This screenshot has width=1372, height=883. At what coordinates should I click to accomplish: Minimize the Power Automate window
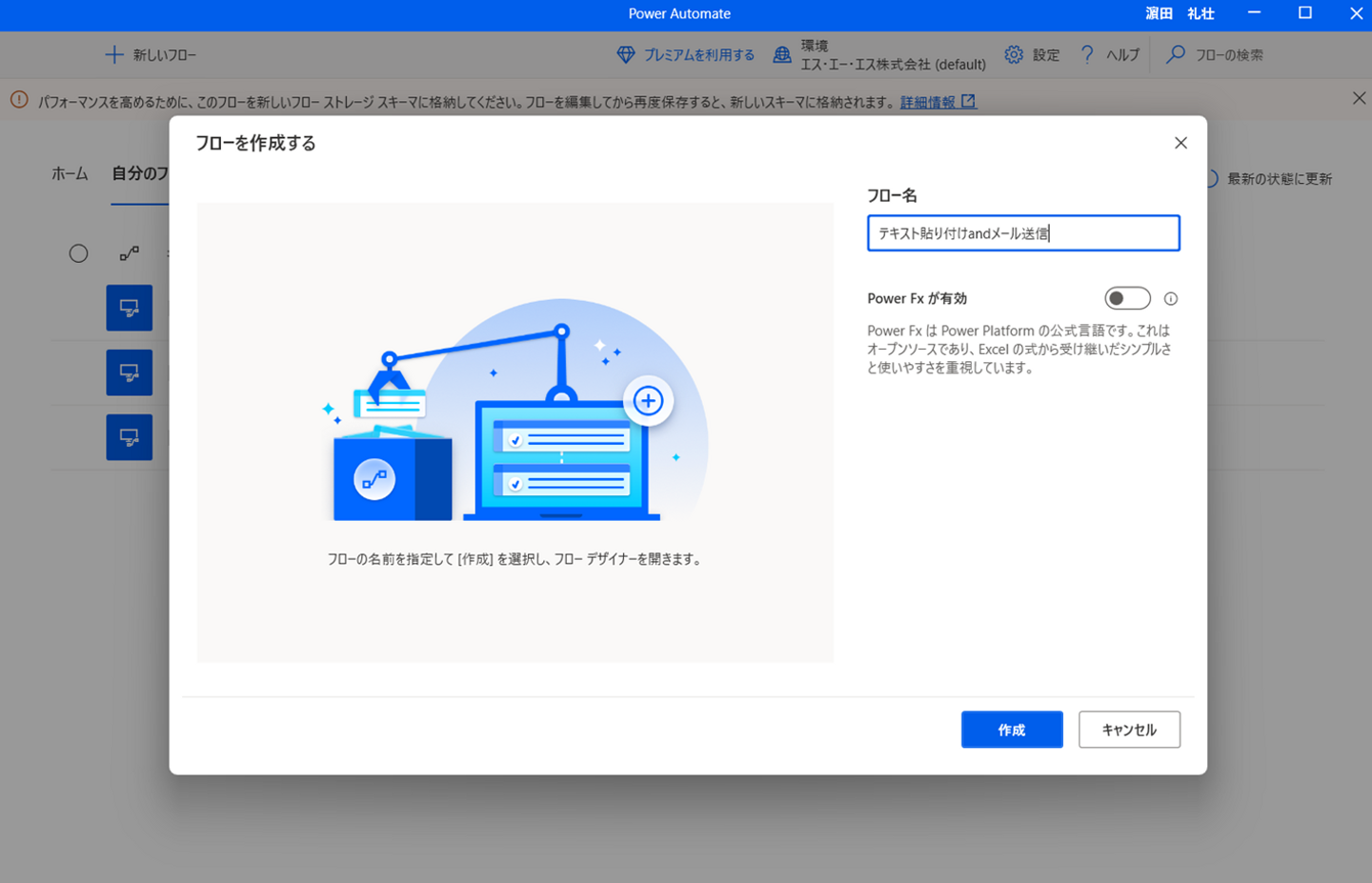[x=1255, y=13]
